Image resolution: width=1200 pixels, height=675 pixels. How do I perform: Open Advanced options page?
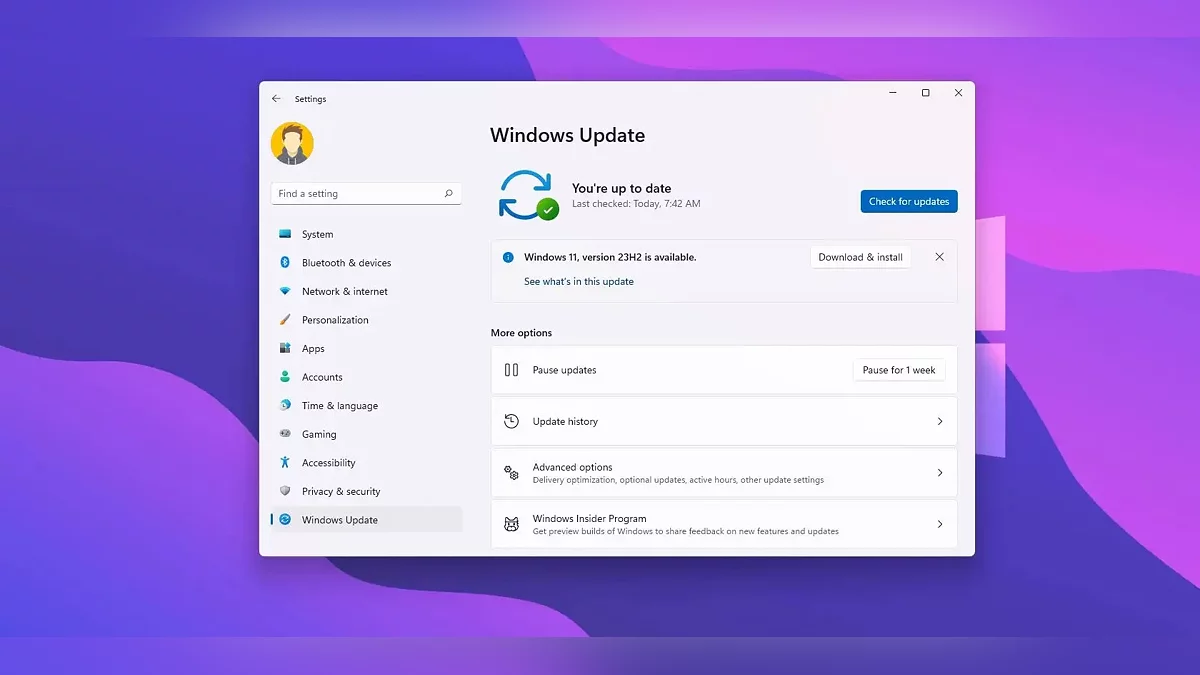pos(724,473)
